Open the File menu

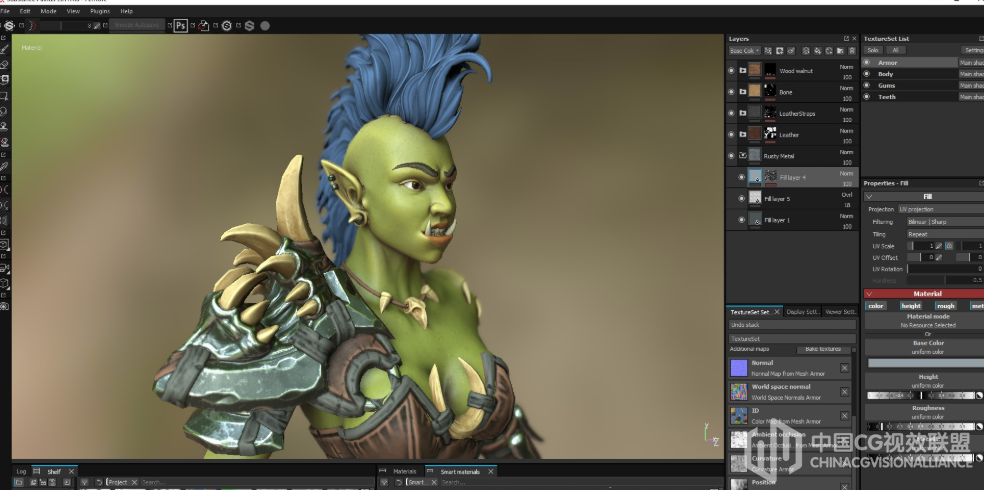click(4, 11)
